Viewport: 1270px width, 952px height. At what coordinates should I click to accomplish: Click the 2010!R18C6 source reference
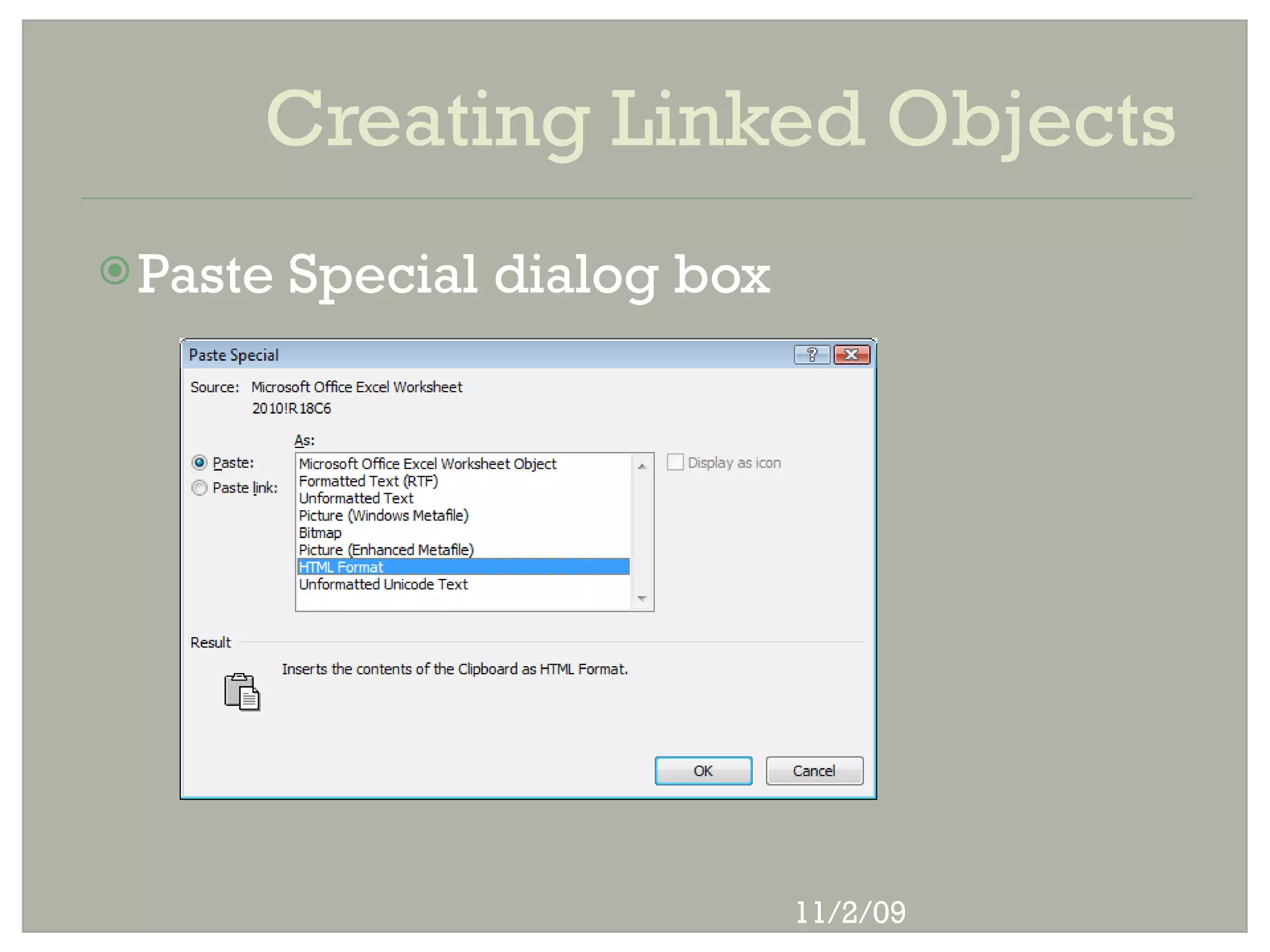[x=291, y=408]
